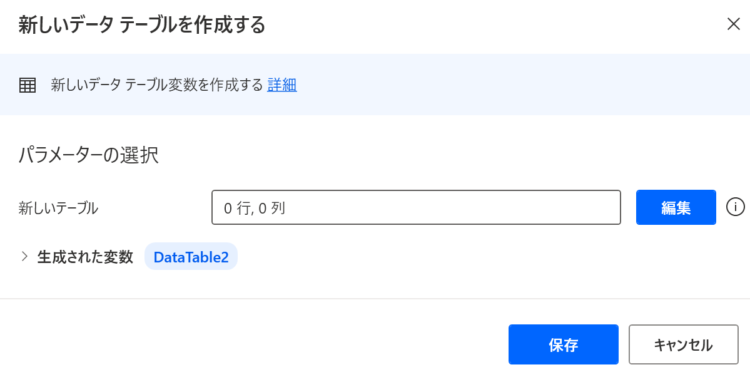This screenshot has width=750, height=372.
Task: Open the 詳細 link
Action: pyautogui.click(x=282, y=85)
